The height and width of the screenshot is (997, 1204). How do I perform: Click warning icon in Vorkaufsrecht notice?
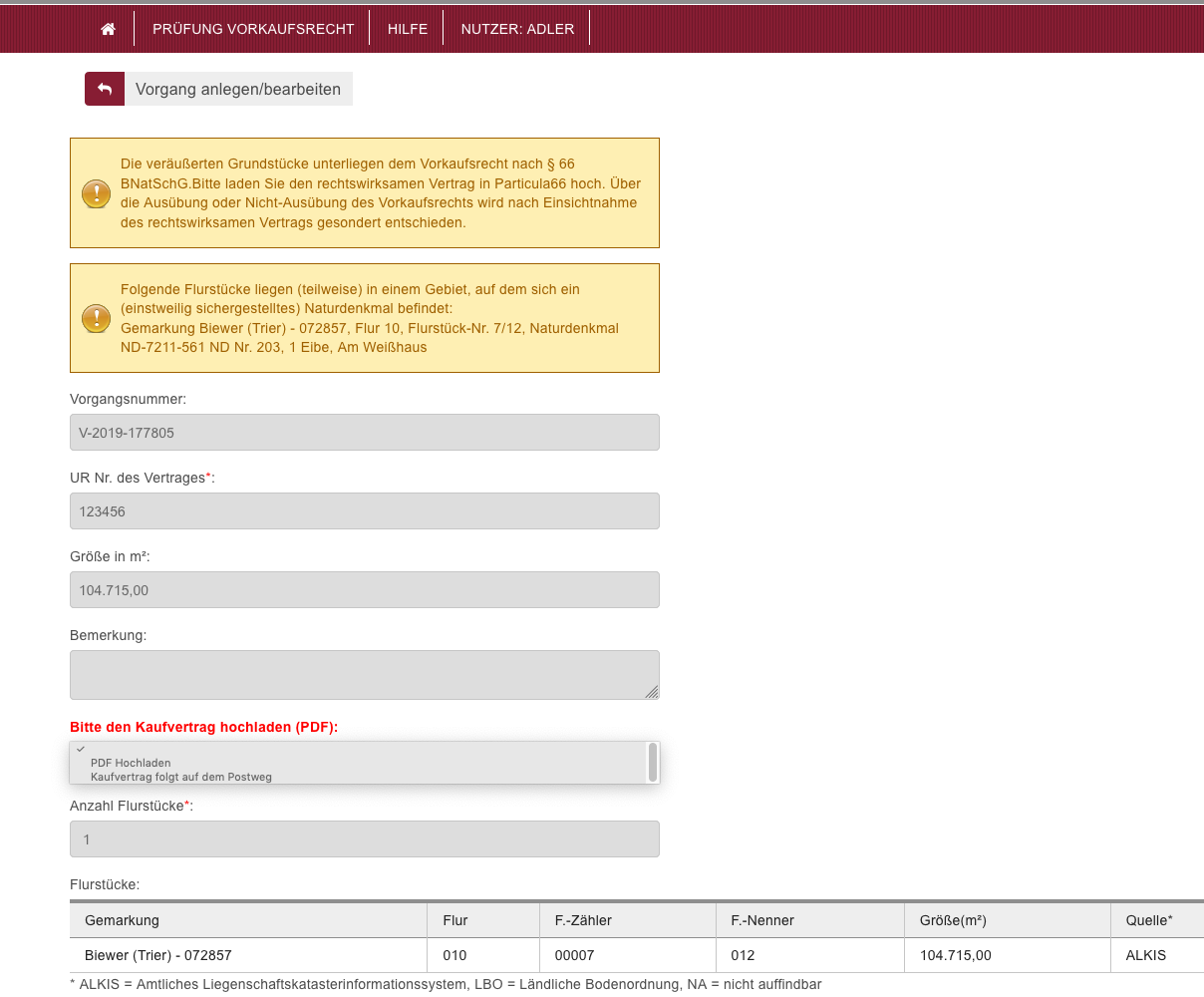tap(96, 192)
